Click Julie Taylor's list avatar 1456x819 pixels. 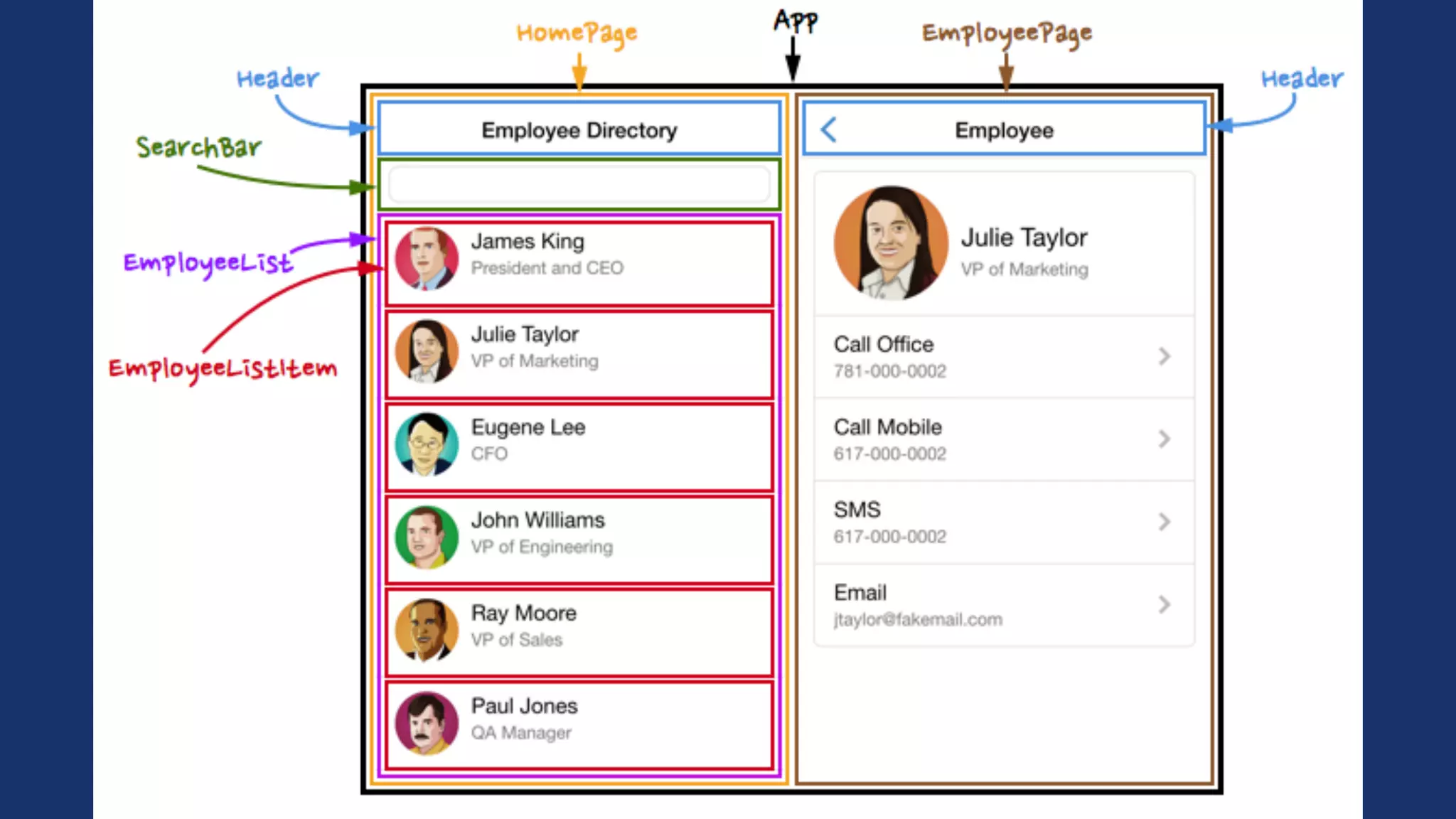427,351
